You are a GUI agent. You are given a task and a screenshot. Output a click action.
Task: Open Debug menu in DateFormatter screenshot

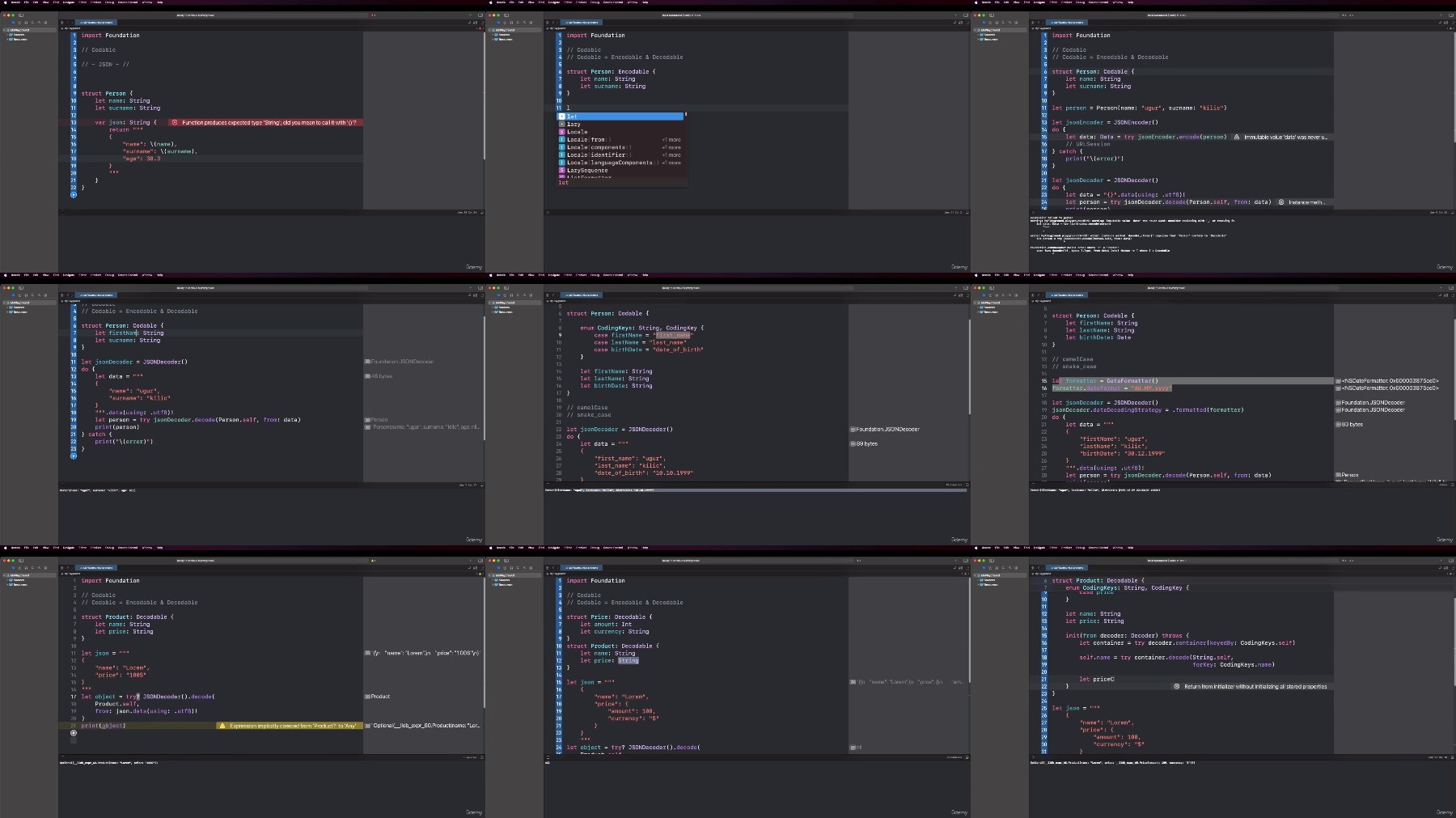pos(1080,275)
